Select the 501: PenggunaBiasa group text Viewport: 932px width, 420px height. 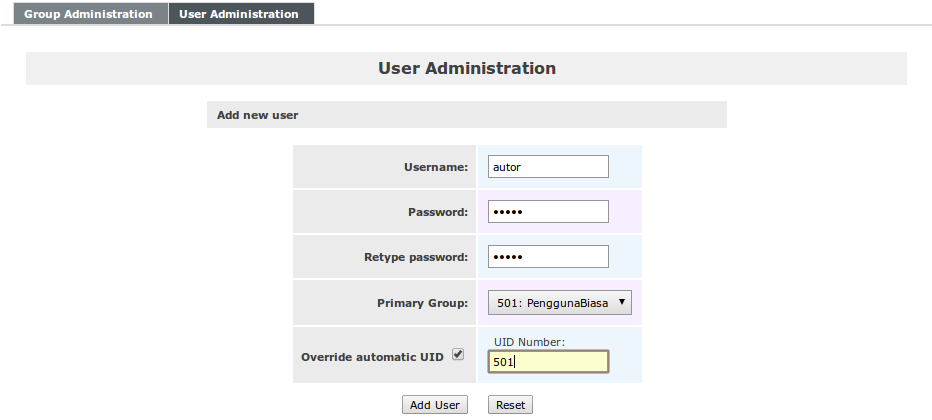(x=552, y=303)
